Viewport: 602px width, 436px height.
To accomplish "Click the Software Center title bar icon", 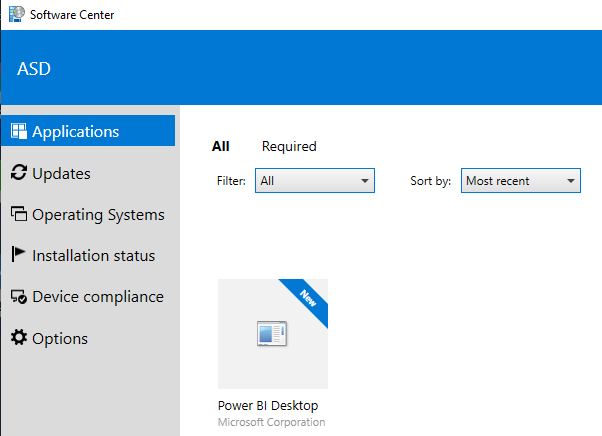I will (x=17, y=14).
